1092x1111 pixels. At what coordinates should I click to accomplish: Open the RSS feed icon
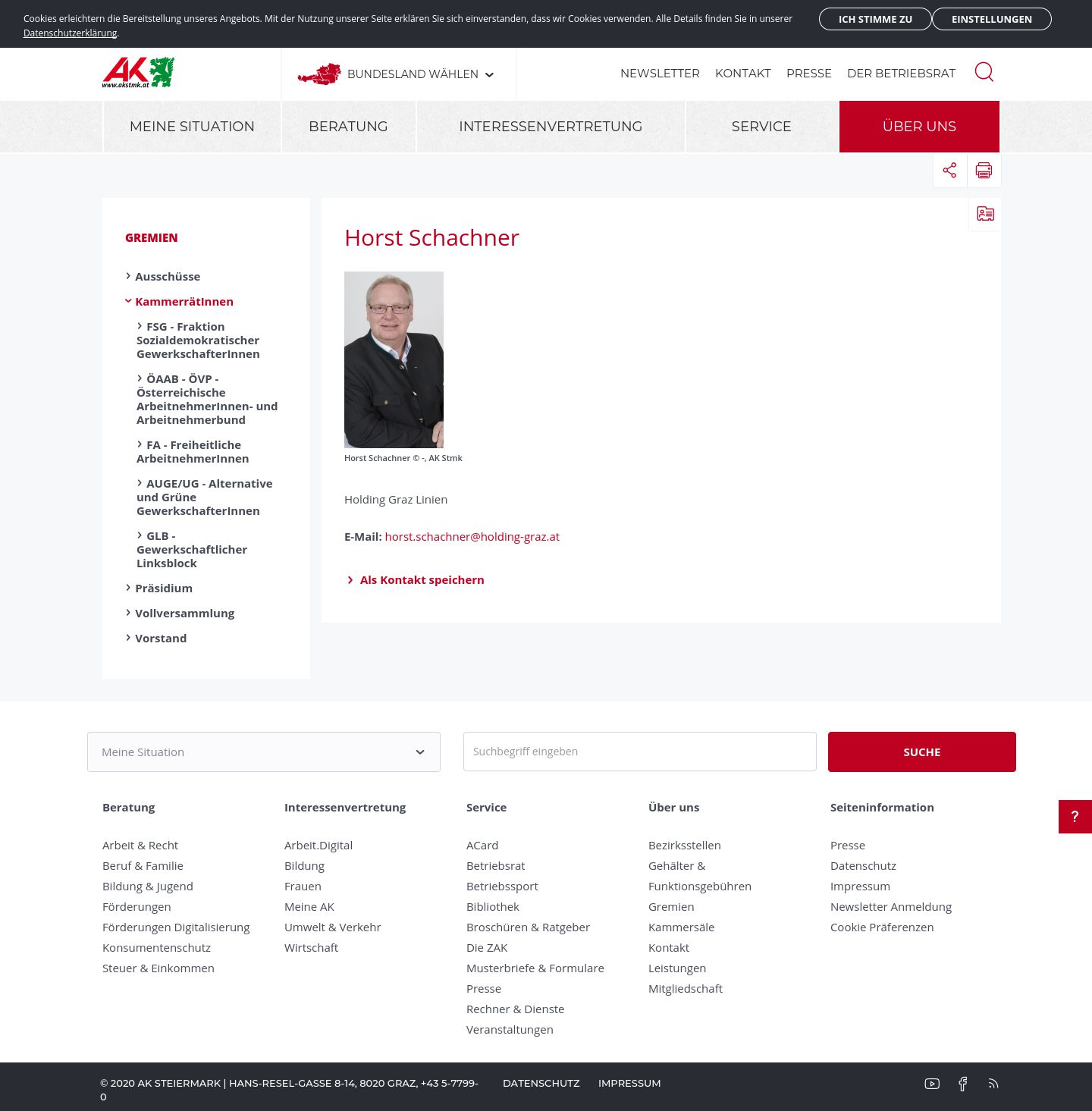[x=993, y=1084]
